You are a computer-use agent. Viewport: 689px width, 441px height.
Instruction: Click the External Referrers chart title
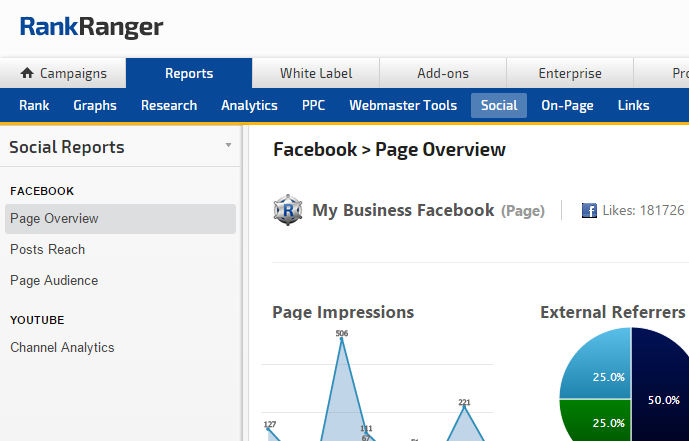613,312
